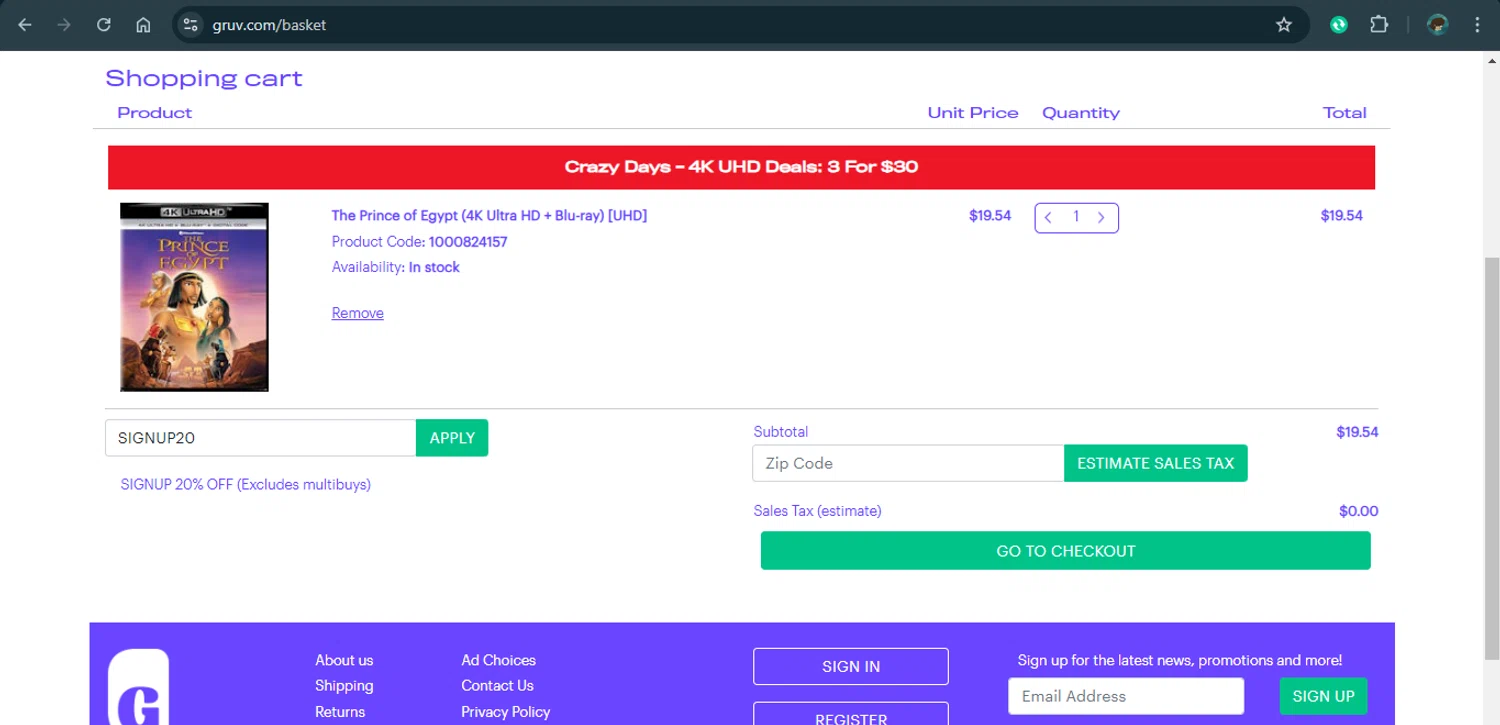1500x725 pixels.
Task: Click the product code 1000824157 text
Action: tap(468, 242)
